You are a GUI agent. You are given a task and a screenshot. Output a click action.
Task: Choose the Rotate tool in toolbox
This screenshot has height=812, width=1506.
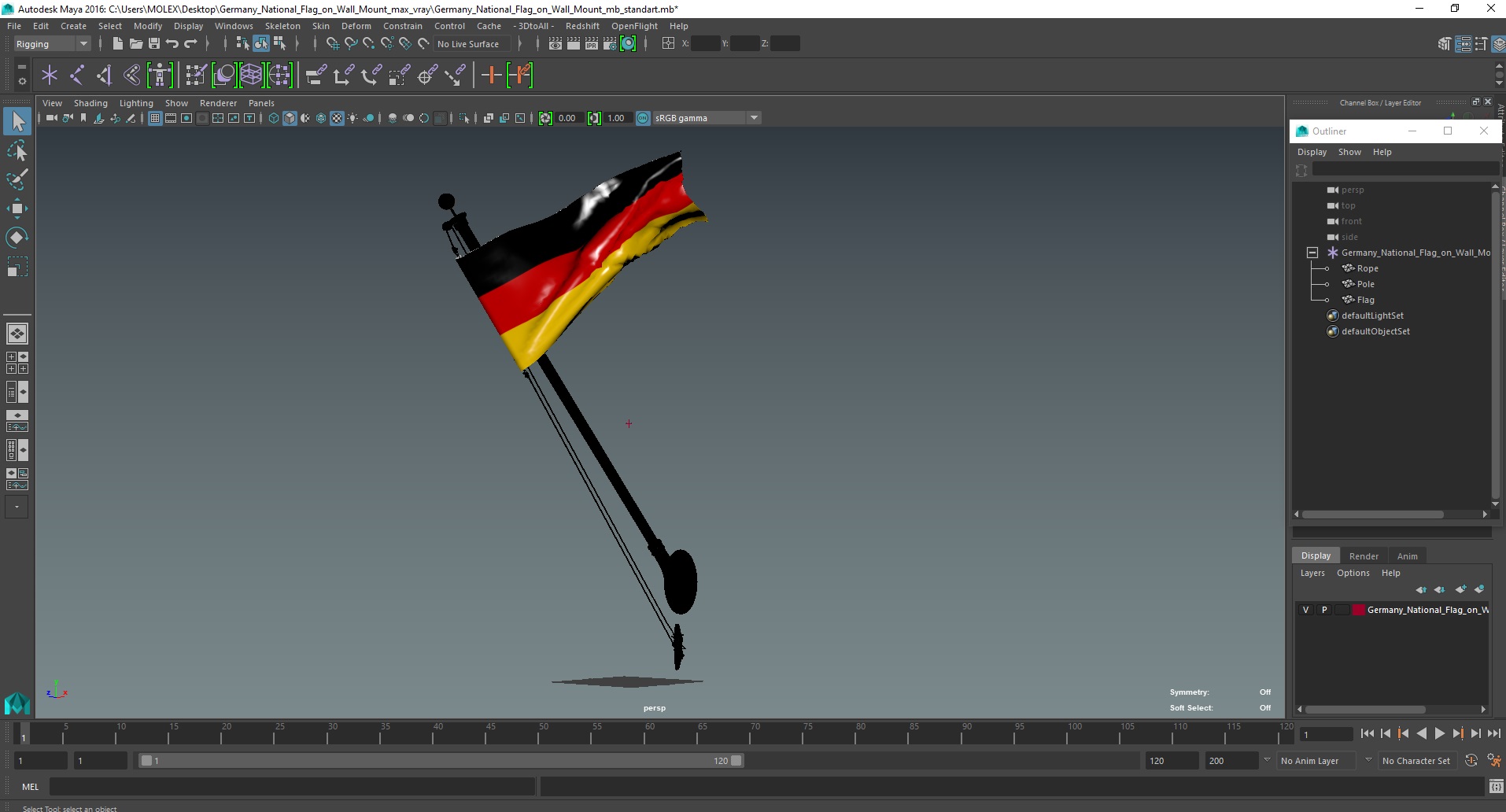click(x=17, y=237)
